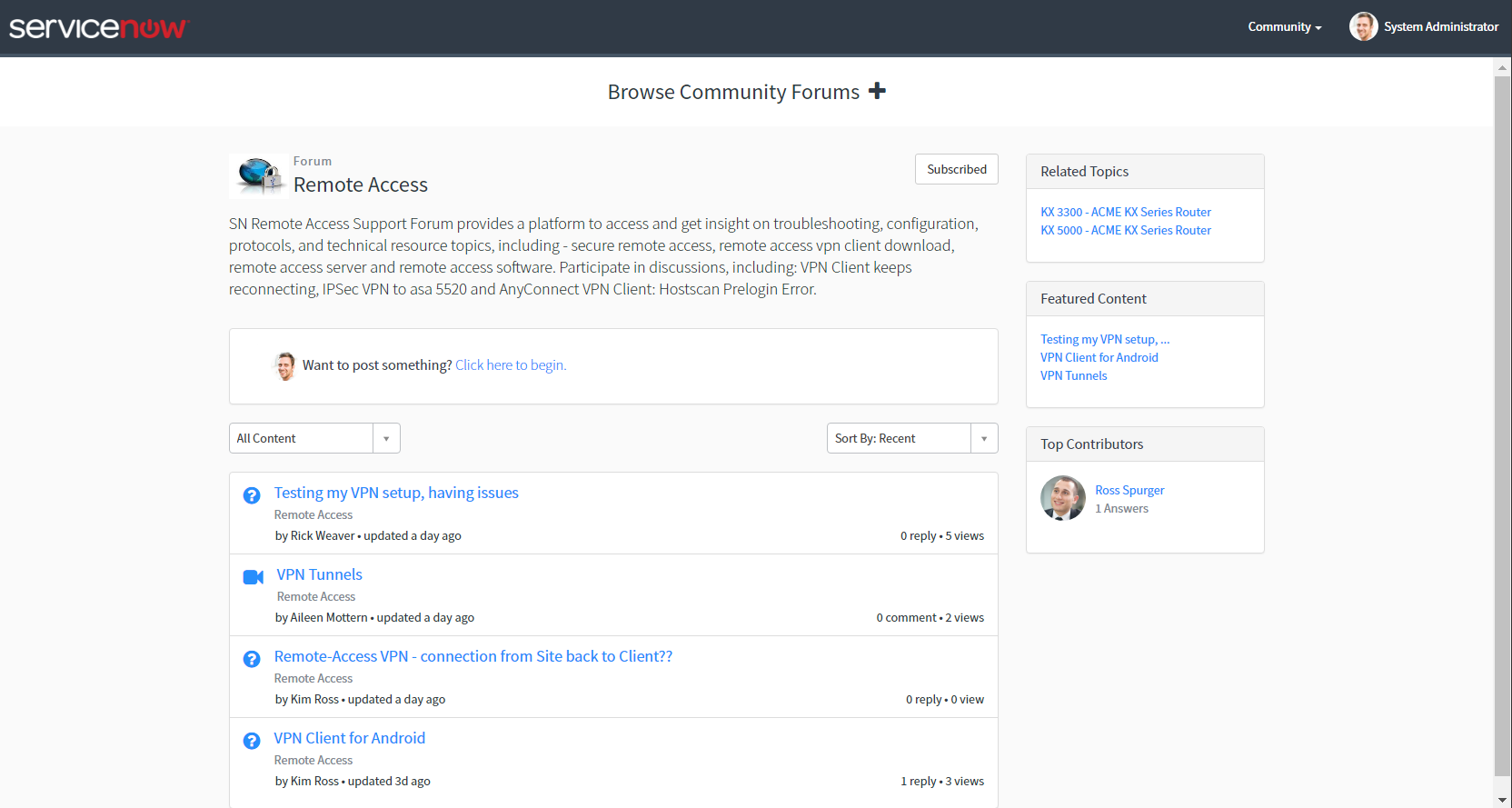Open the VPN Tunnels post

[x=319, y=574]
